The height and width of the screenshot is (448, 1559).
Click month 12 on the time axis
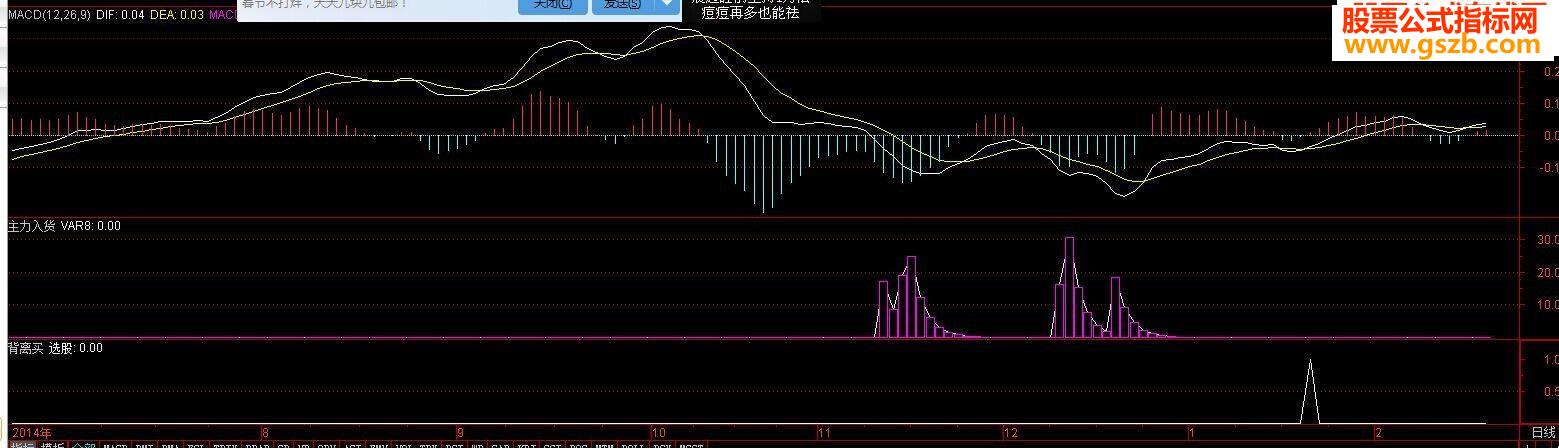(x=1010, y=433)
